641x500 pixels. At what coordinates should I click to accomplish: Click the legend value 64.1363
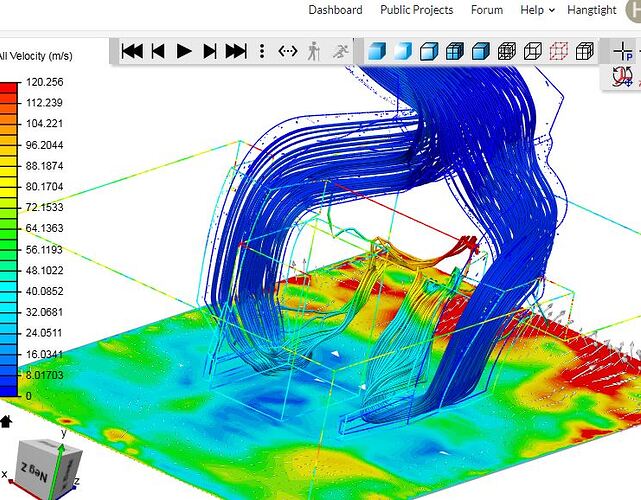pyautogui.click(x=45, y=228)
